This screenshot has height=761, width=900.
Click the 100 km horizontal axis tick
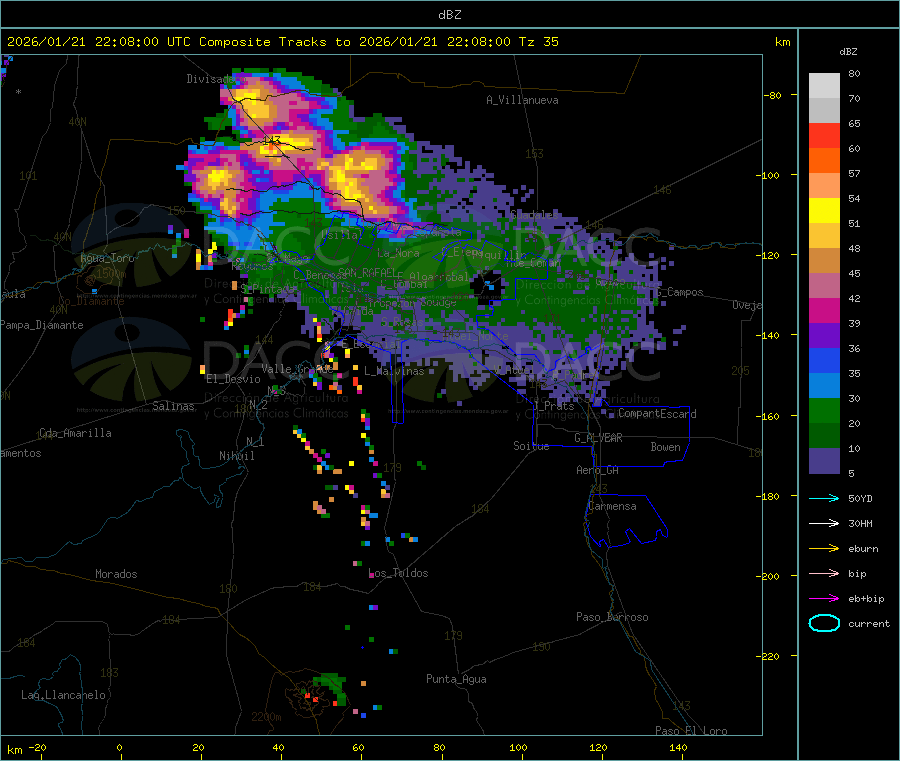(x=518, y=747)
